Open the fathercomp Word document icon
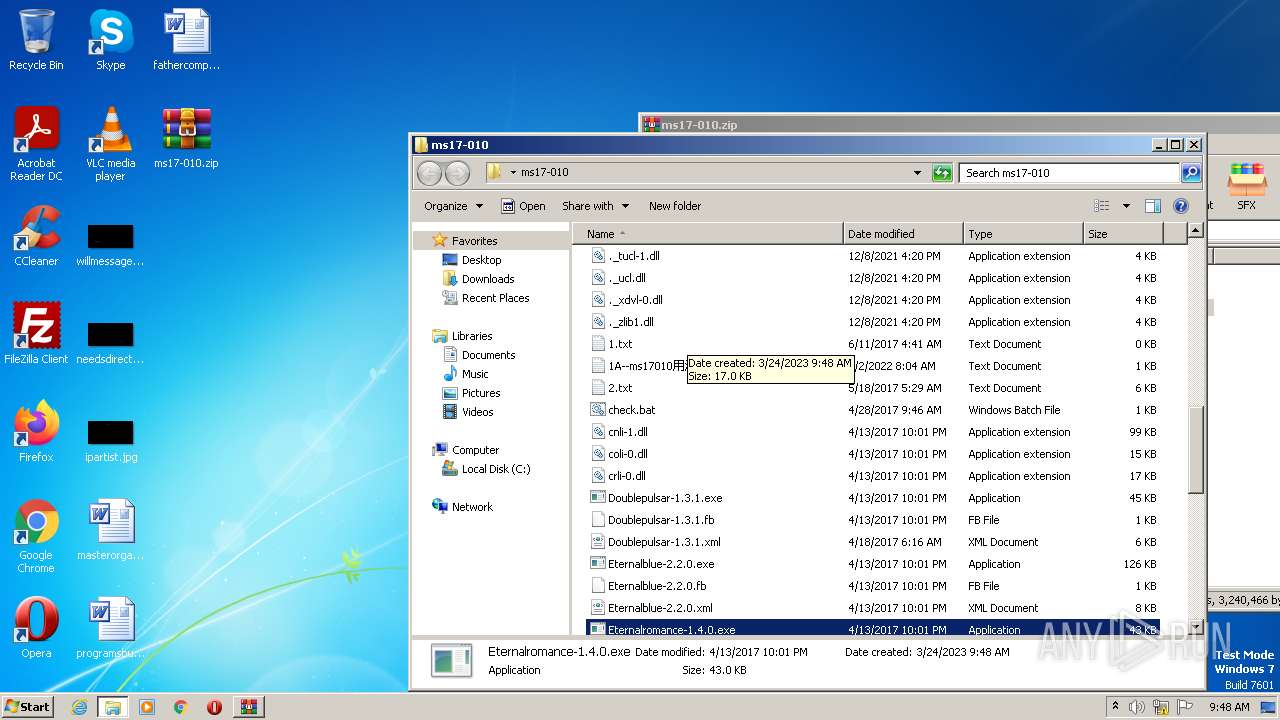1280x720 pixels. point(186,40)
